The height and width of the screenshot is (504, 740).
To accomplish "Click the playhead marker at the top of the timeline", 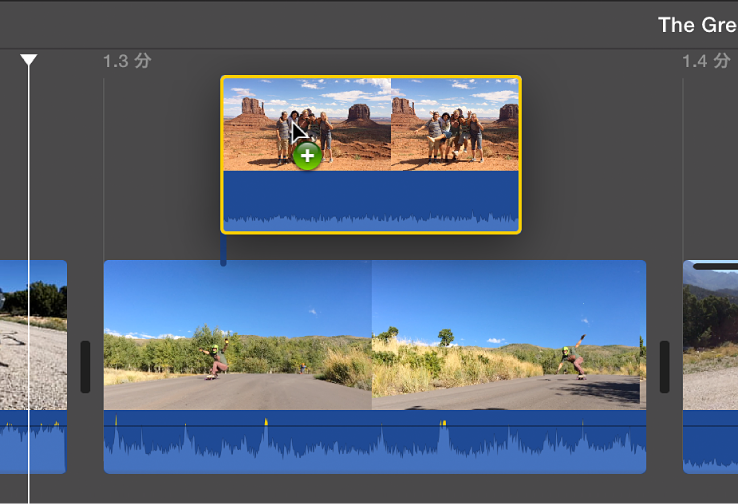I will [x=29, y=59].
